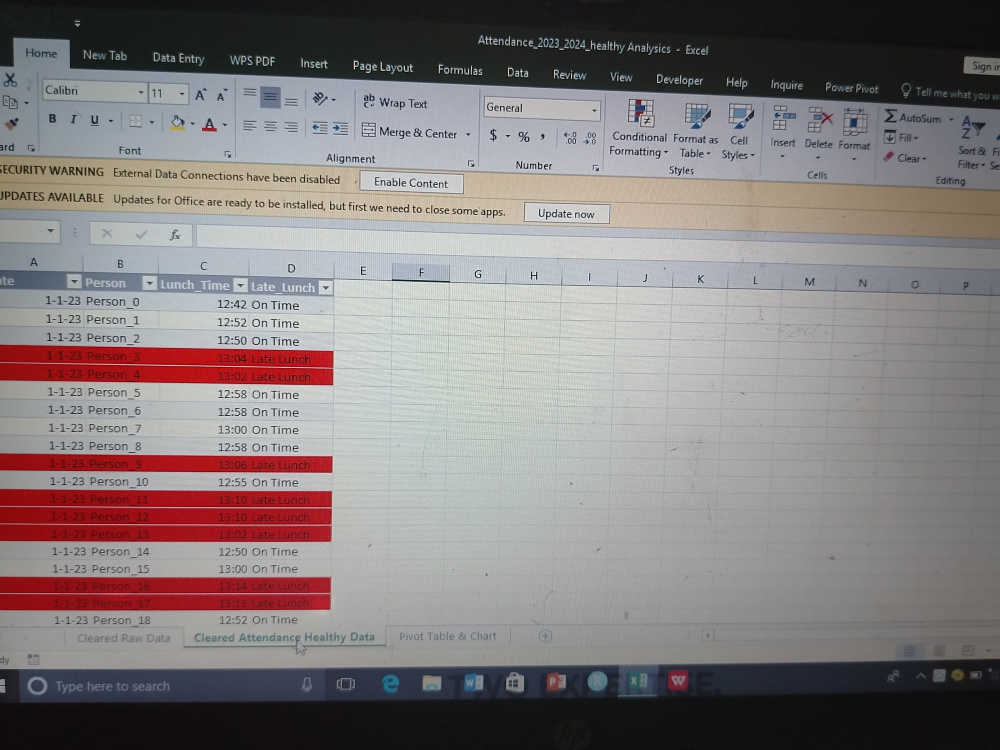Screen dimensions: 1000x750
Task: Click the Cut scissors icon
Action: pos(10,80)
